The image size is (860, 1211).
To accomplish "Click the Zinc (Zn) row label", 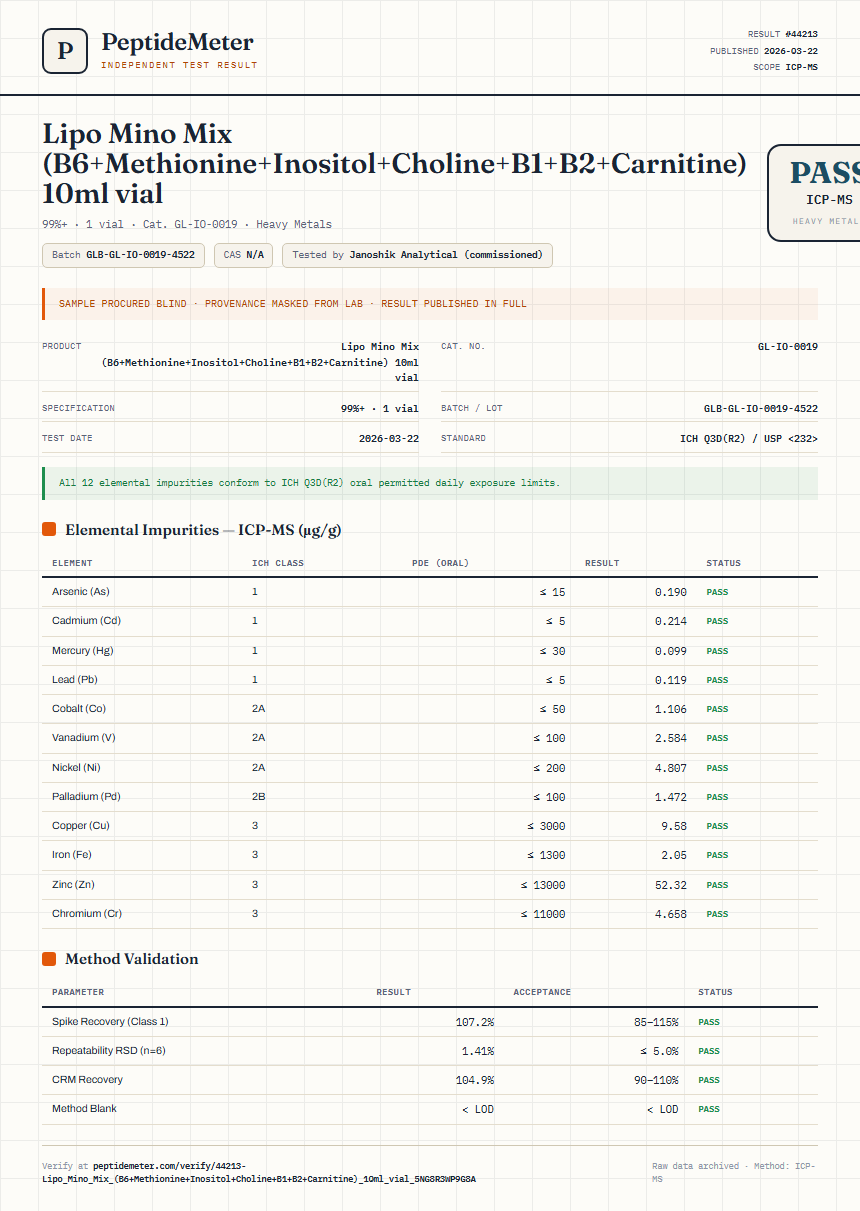I will coord(73,885).
